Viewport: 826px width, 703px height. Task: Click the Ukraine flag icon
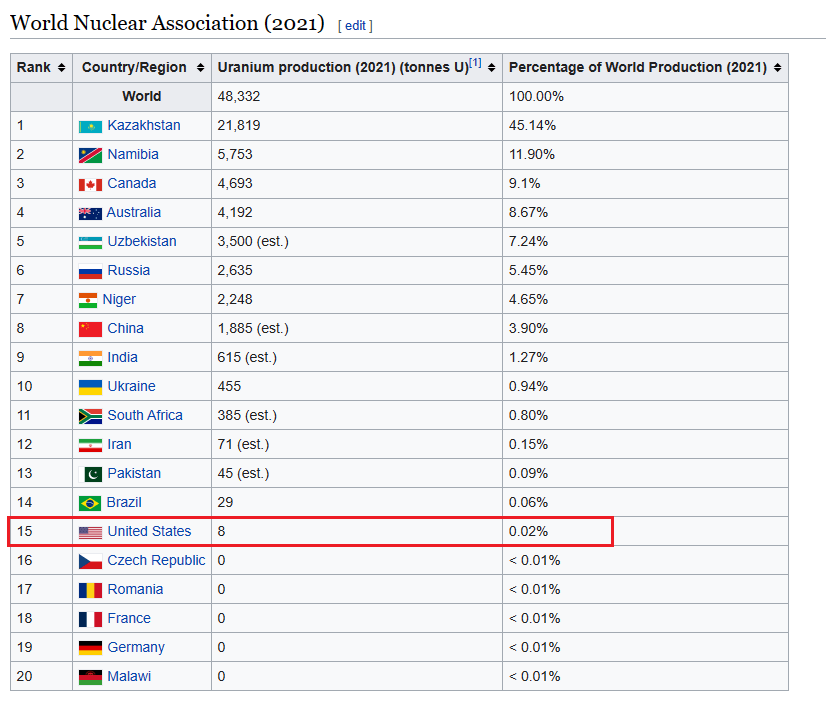point(90,387)
